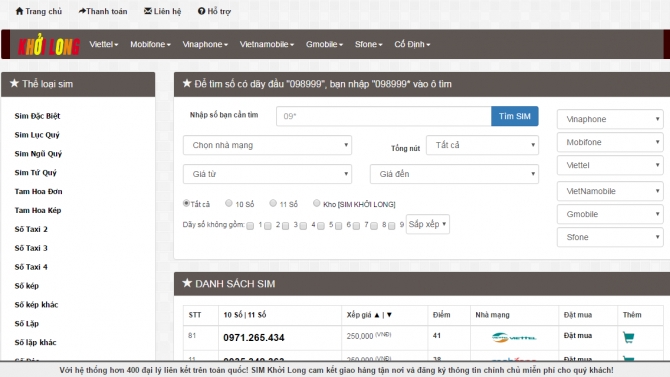
Task: Click the envelope icon beside Liên hệ
Action: tap(148, 11)
